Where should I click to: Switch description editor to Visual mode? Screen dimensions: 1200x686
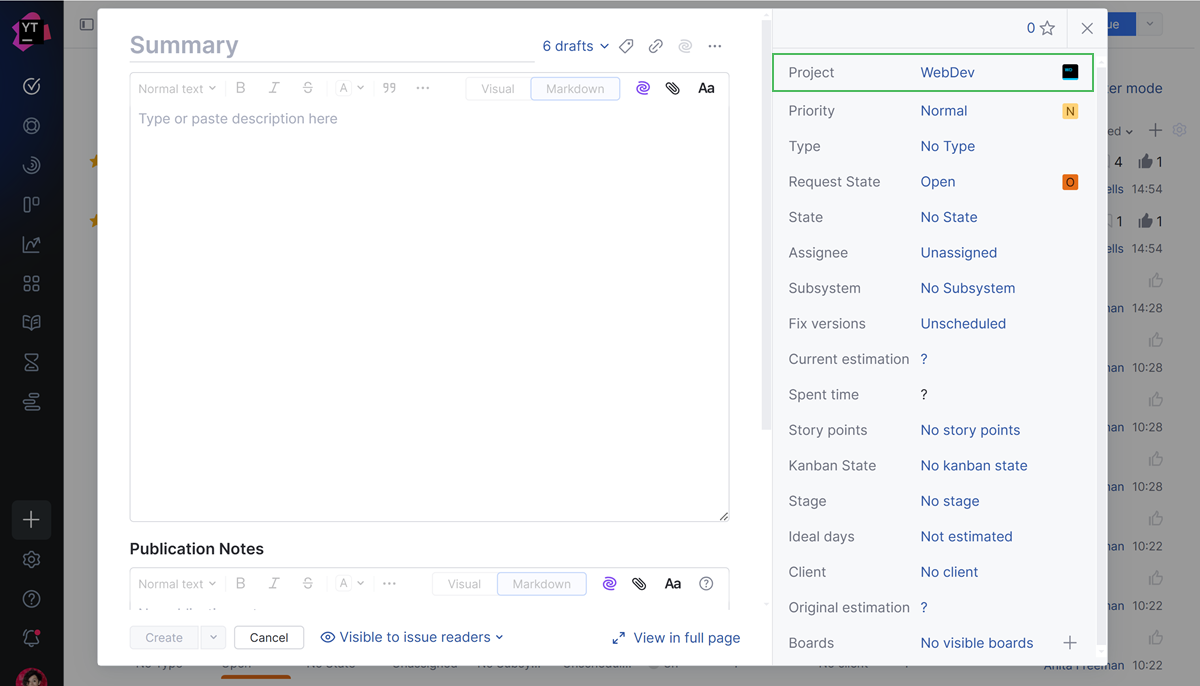(x=497, y=89)
